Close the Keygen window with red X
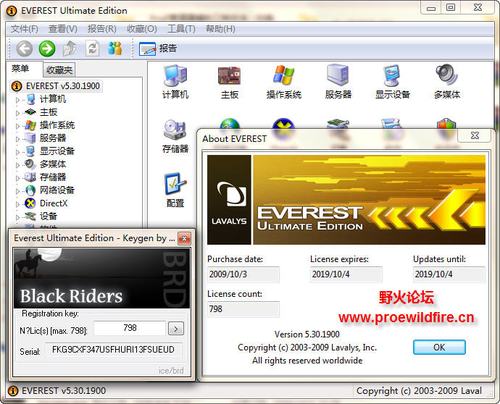 point(184,238)
